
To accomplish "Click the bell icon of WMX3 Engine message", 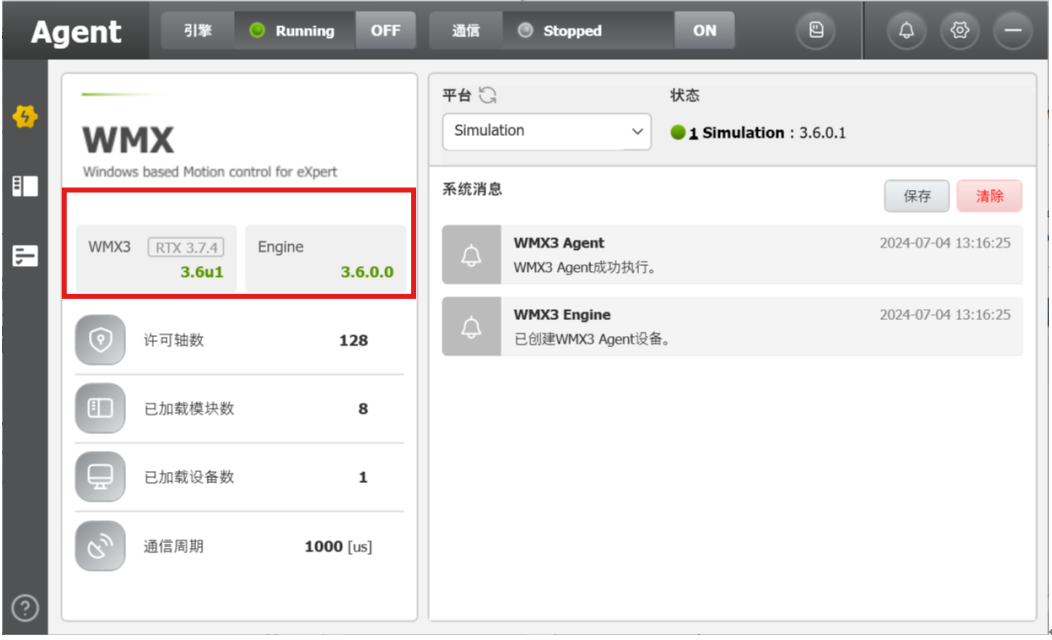I will click(471, 326).
